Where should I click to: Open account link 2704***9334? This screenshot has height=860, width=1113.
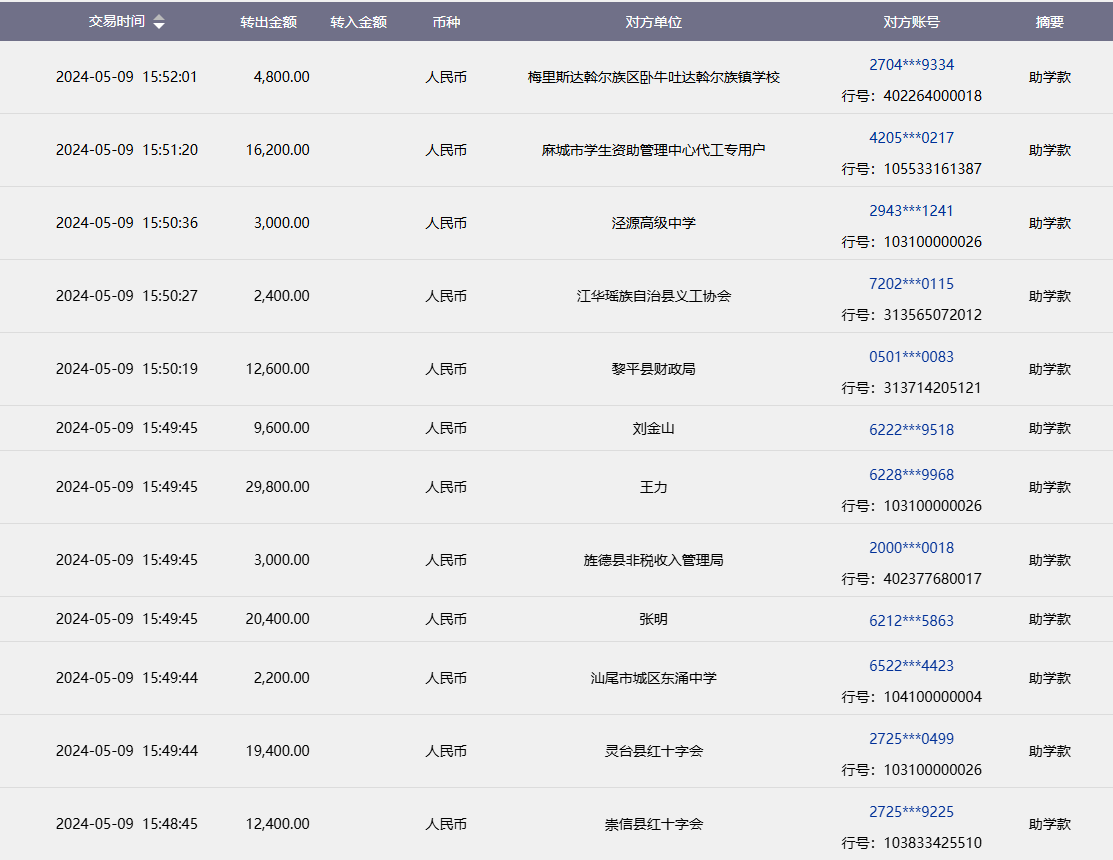[x=911, y=65]
